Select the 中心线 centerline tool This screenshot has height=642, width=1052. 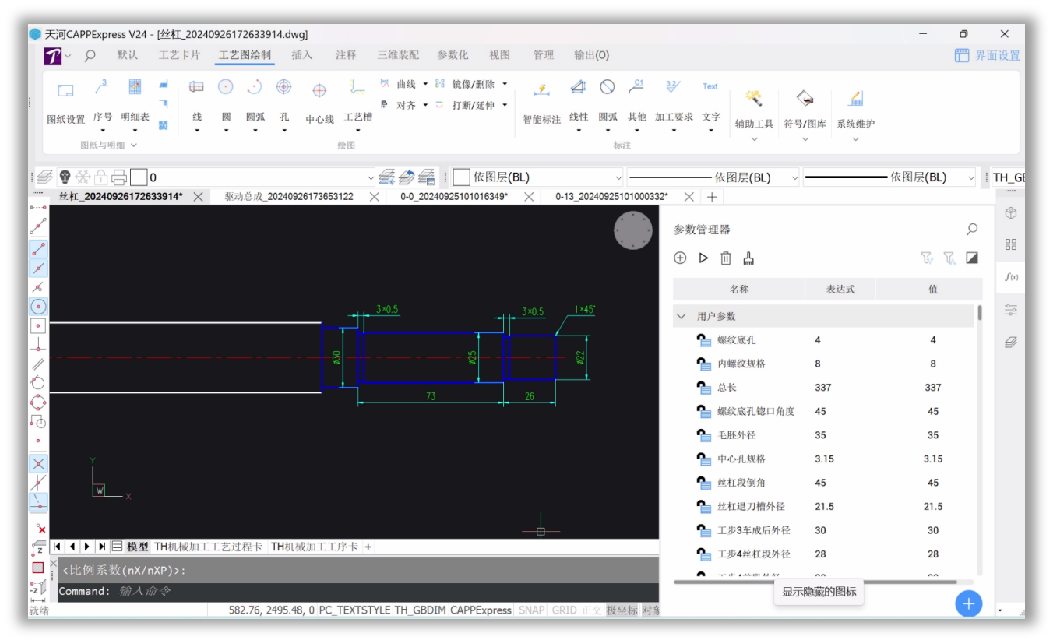coord(319,102)
